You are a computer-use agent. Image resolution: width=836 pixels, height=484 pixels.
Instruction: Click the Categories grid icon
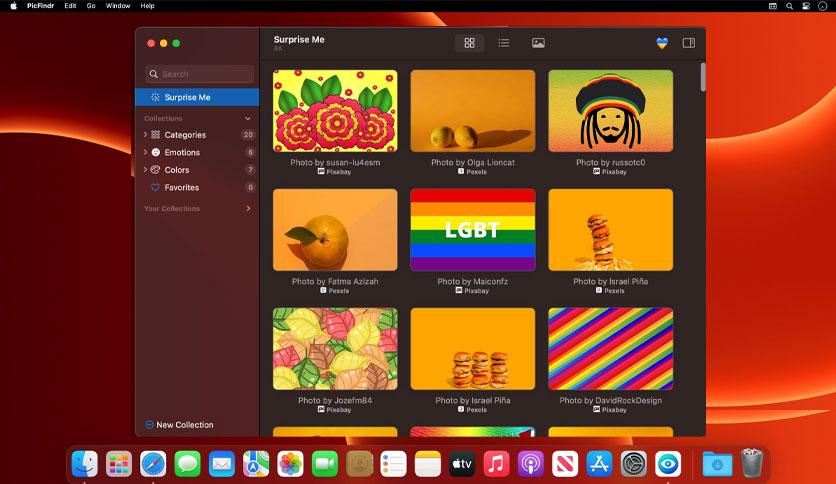(156, 135)
